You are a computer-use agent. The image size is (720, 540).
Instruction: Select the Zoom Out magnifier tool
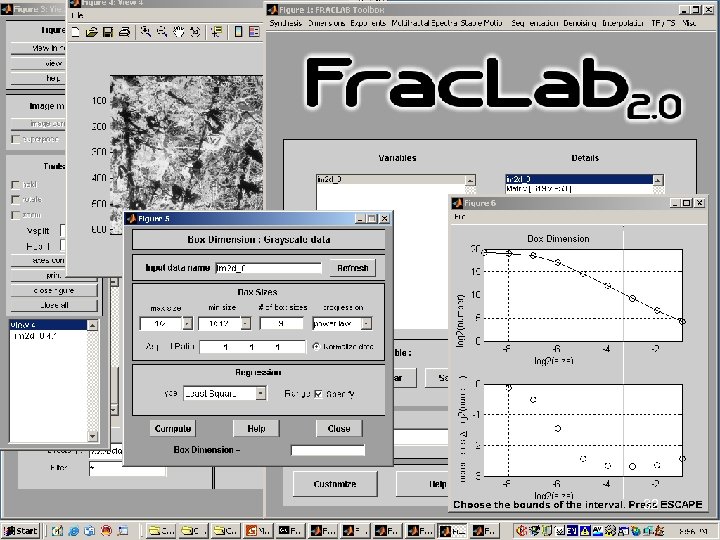coord(161,32)
